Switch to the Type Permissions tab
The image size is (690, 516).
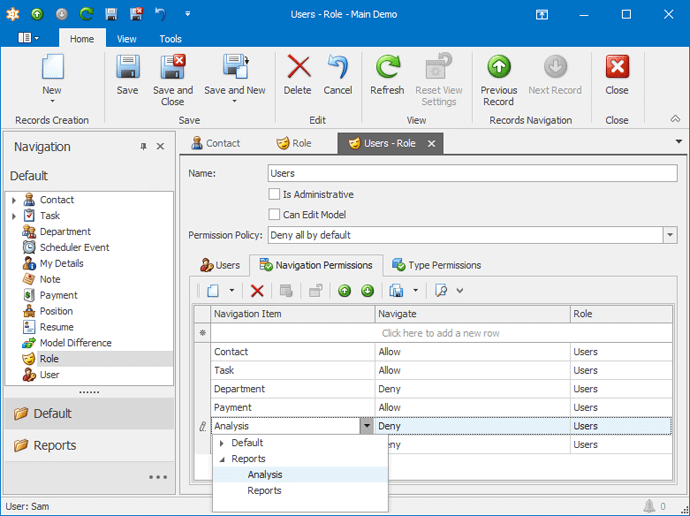pos(436,265)
